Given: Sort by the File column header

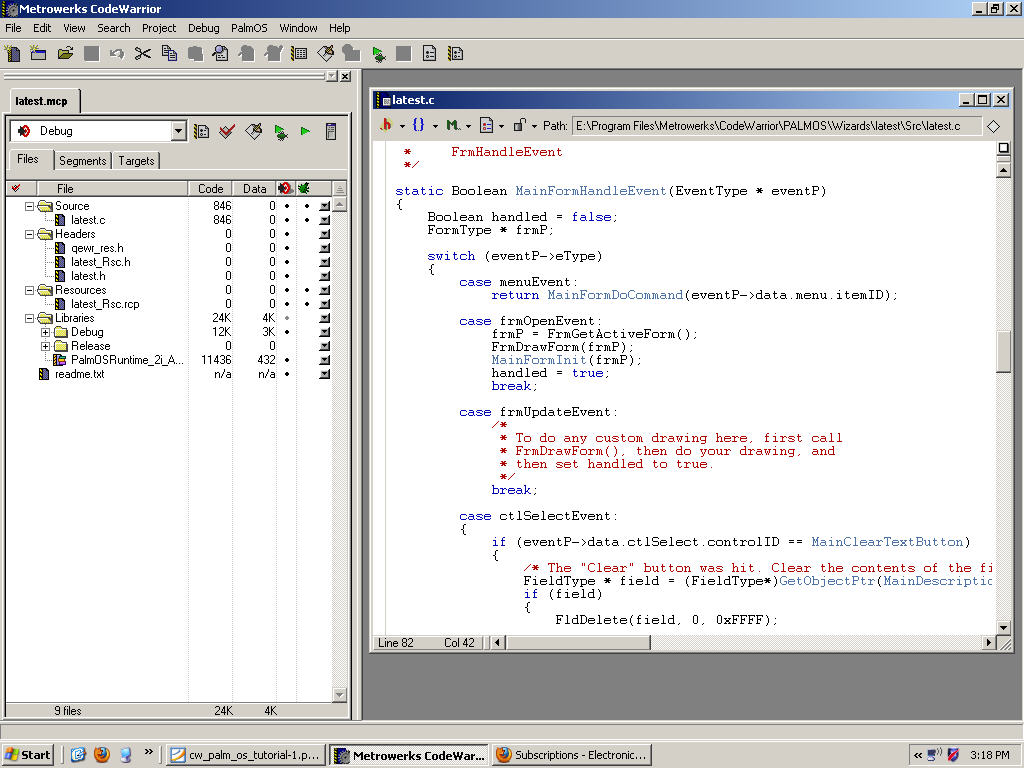Looking at the screenshot, I should (112, 189).
